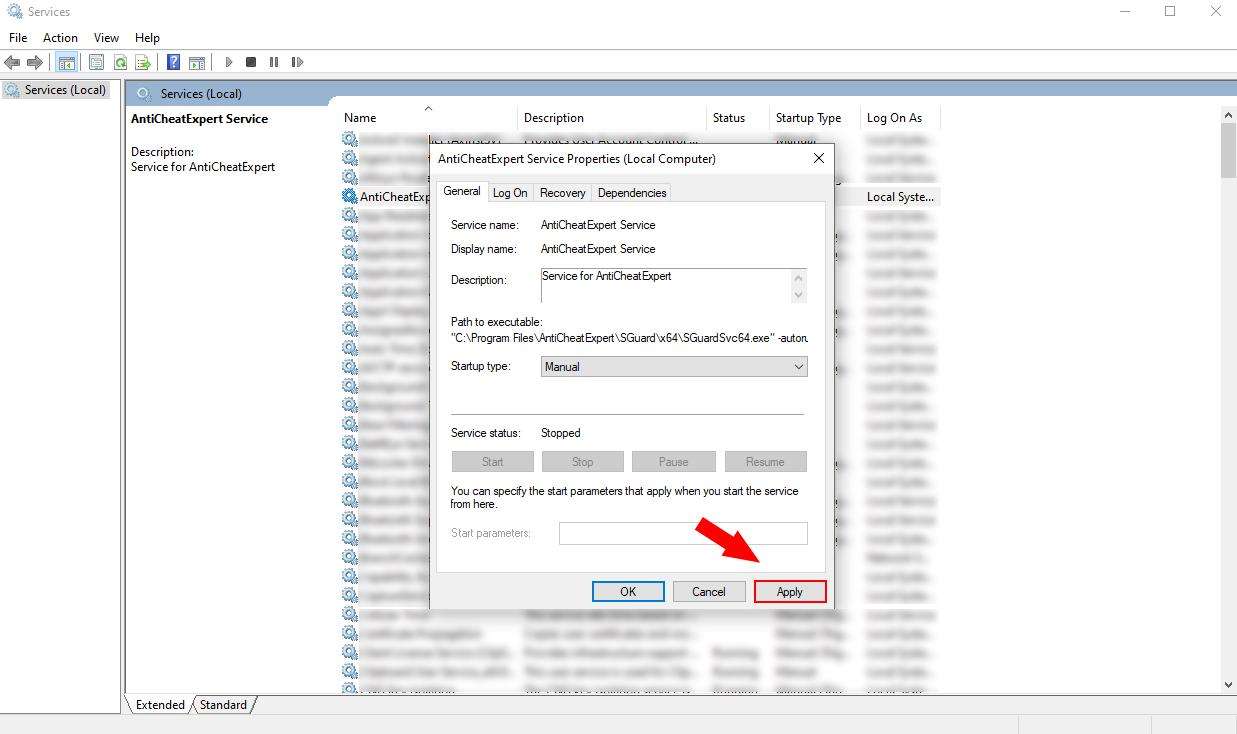
Task: Close the properties dialog with X
Action: 819,158
